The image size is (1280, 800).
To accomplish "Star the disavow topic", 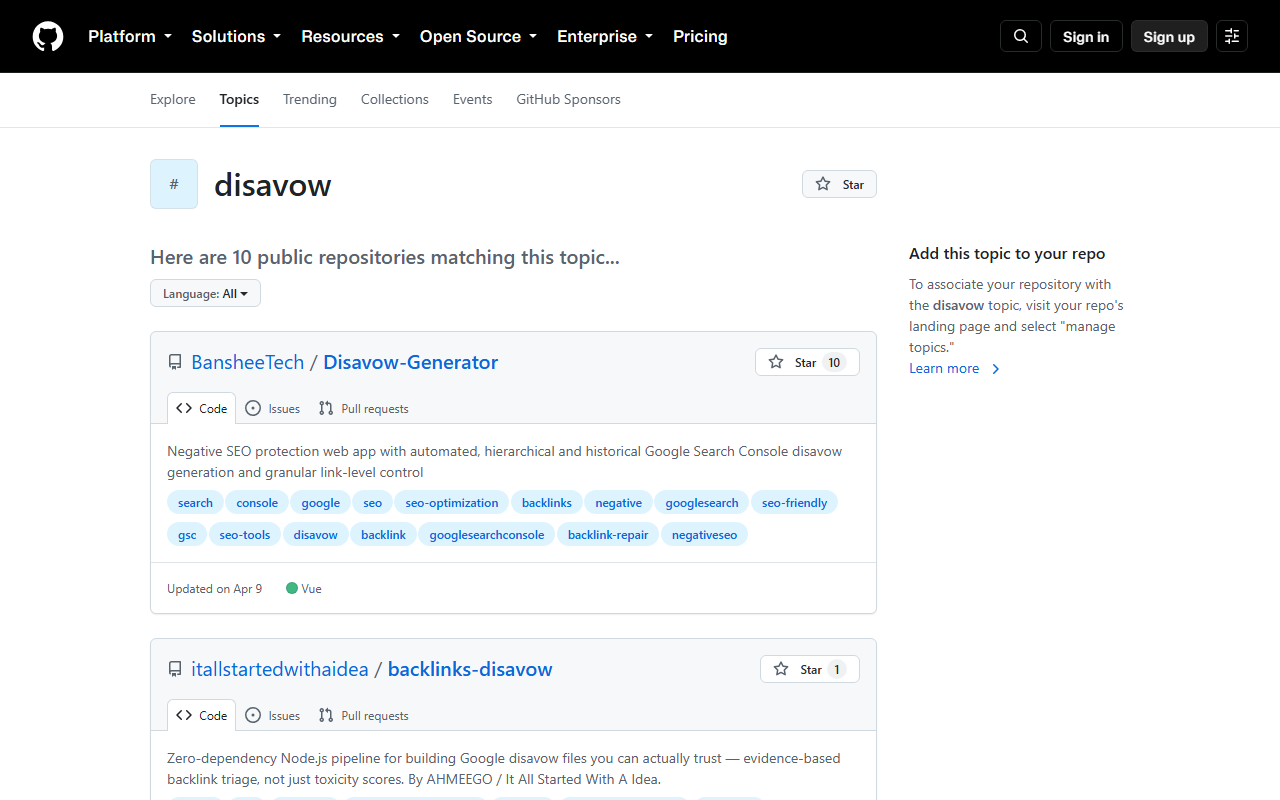I will coord(839,184).
